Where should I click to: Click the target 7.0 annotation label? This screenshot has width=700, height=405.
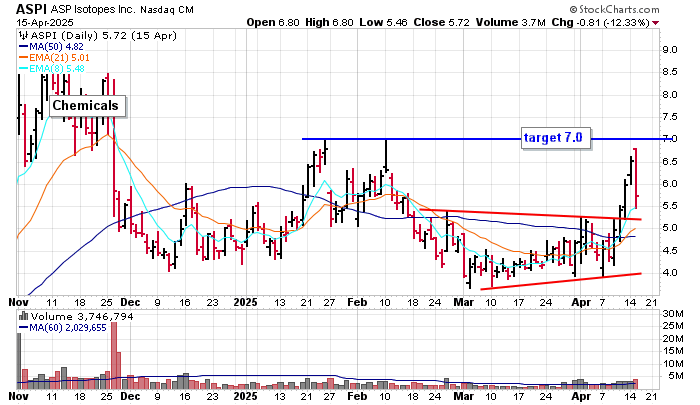click(x=556, y=138)
